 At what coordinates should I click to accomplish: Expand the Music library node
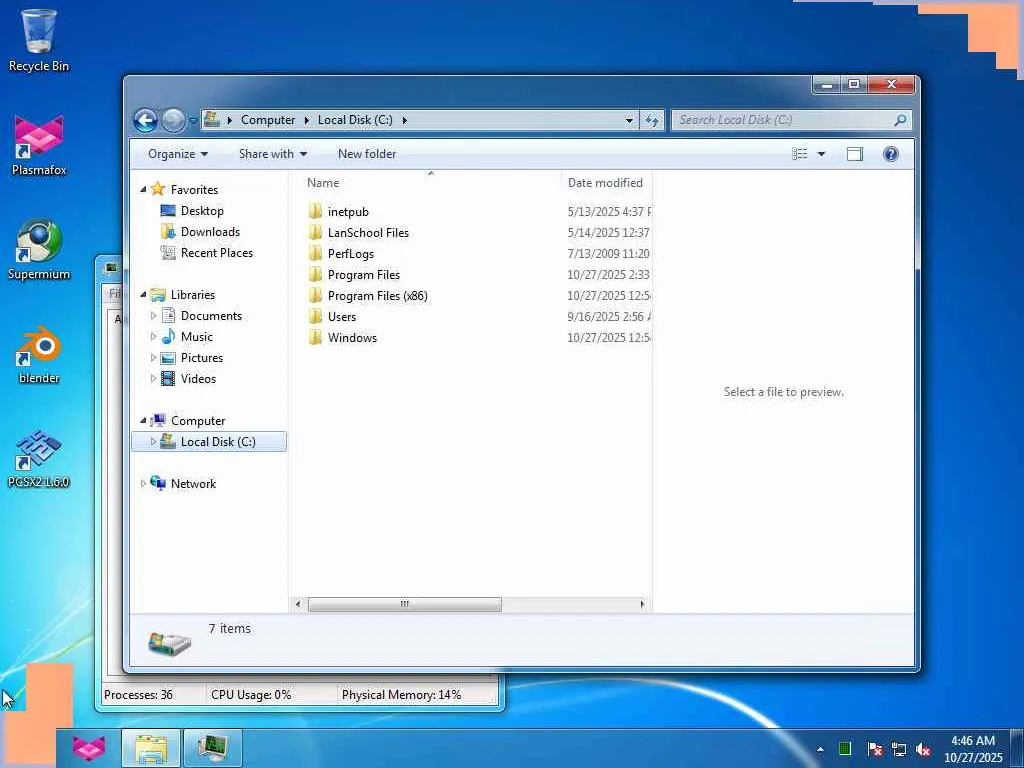pyautogui.click(x=153, y=336)
